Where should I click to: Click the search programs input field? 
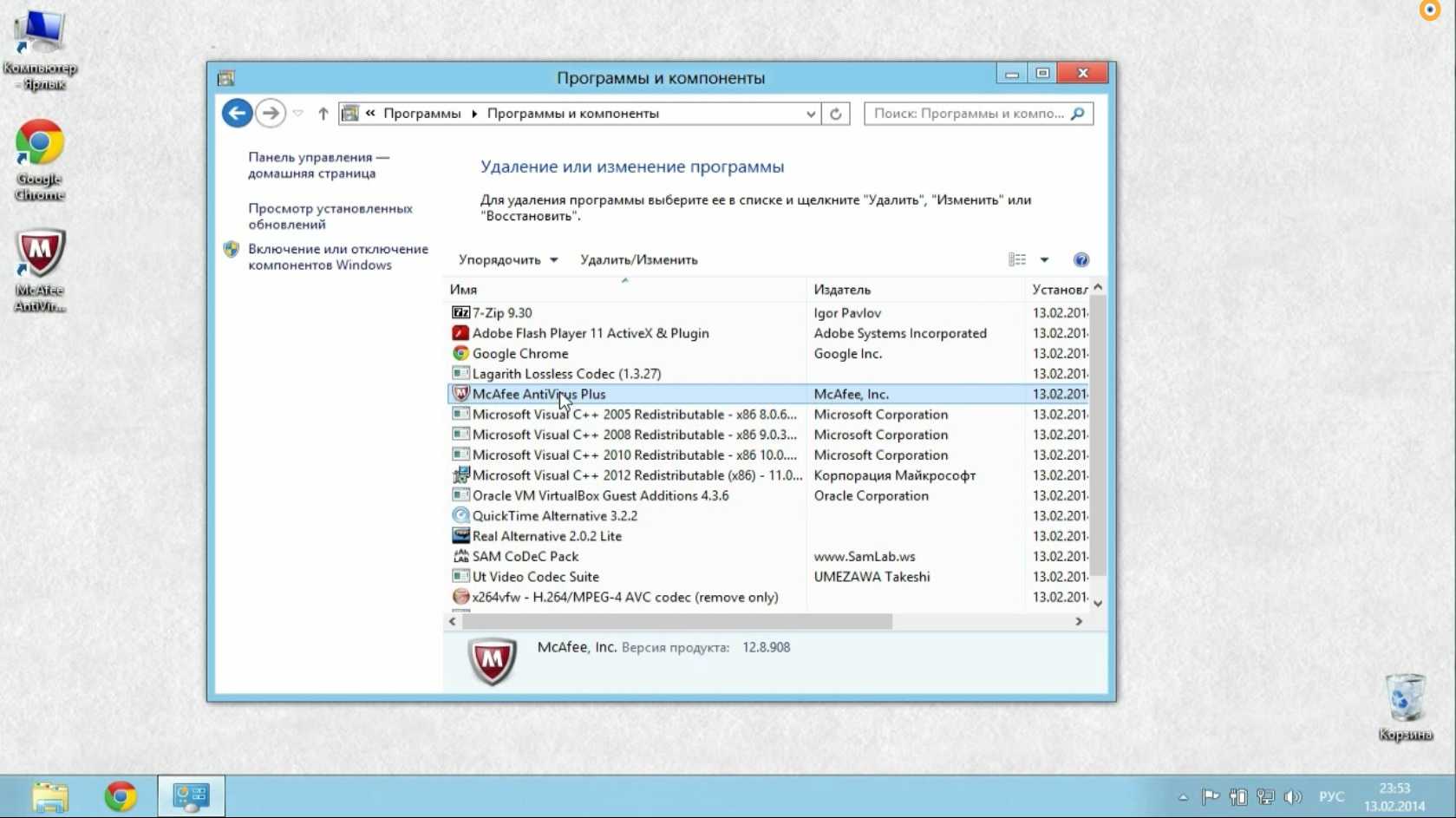click(968, 114)
